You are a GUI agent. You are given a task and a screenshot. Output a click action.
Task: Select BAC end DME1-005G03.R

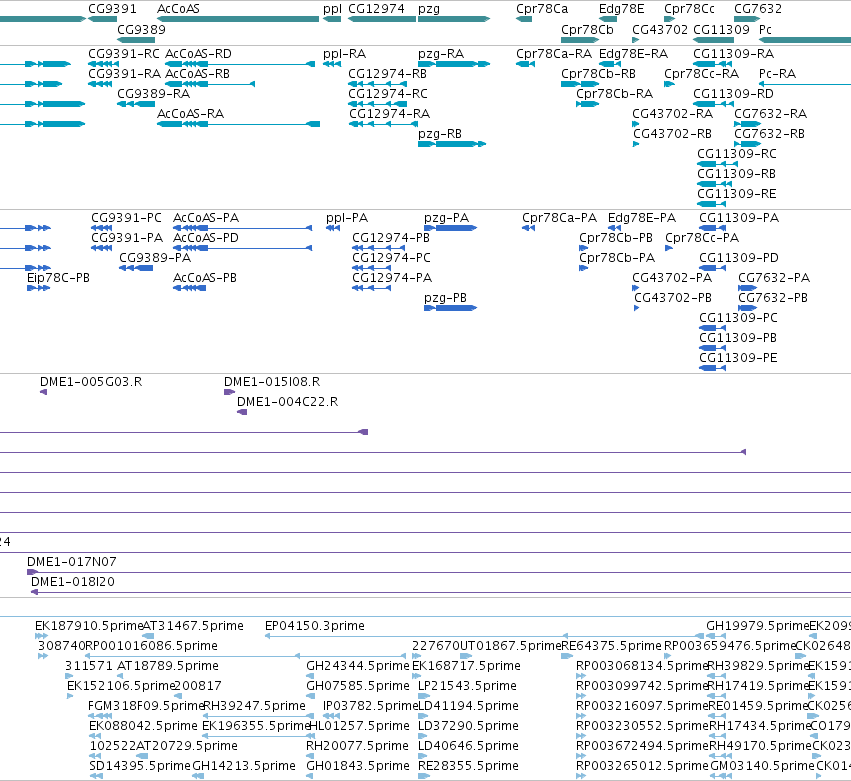[43, 392]
